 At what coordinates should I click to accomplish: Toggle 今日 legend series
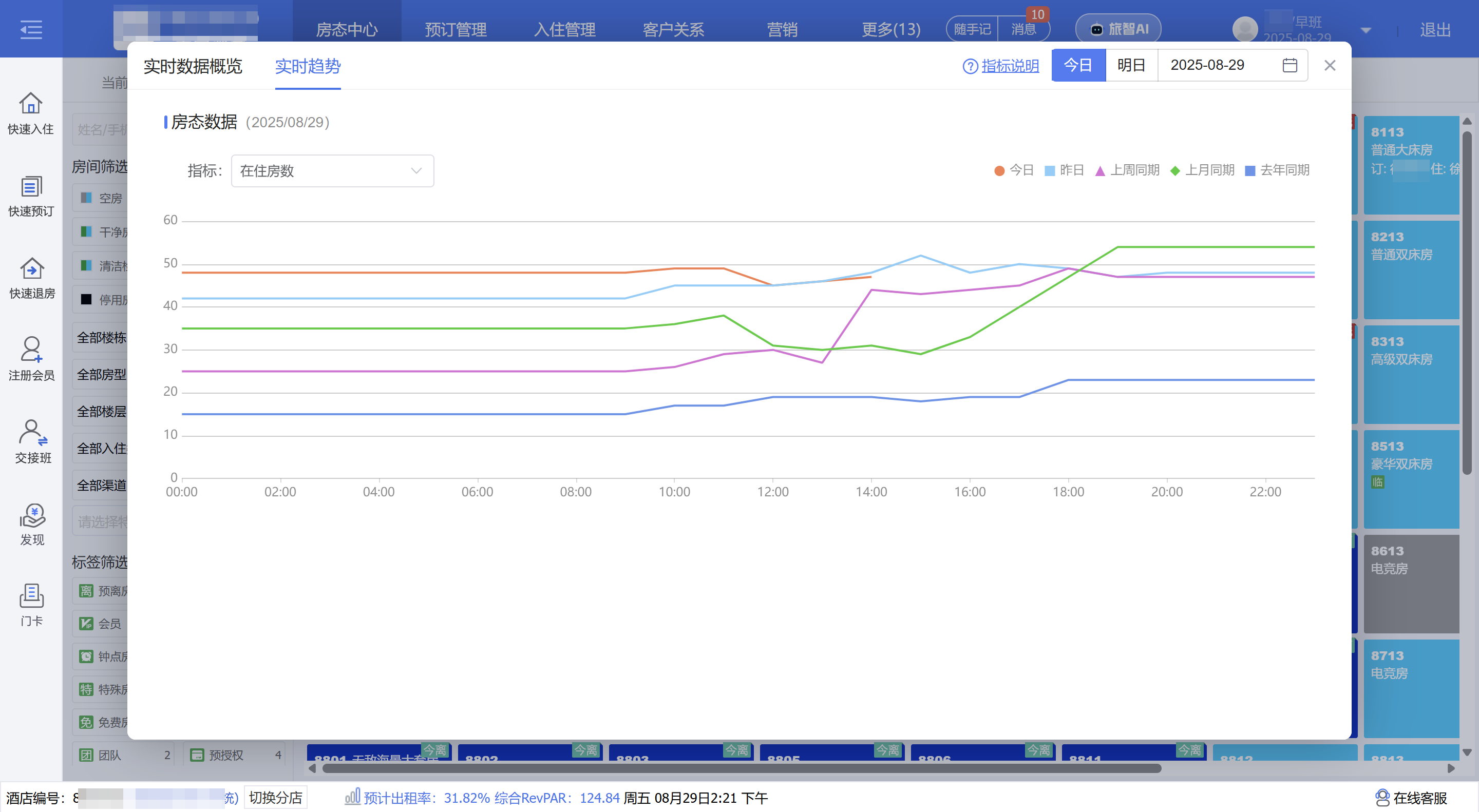(1013, 170)
